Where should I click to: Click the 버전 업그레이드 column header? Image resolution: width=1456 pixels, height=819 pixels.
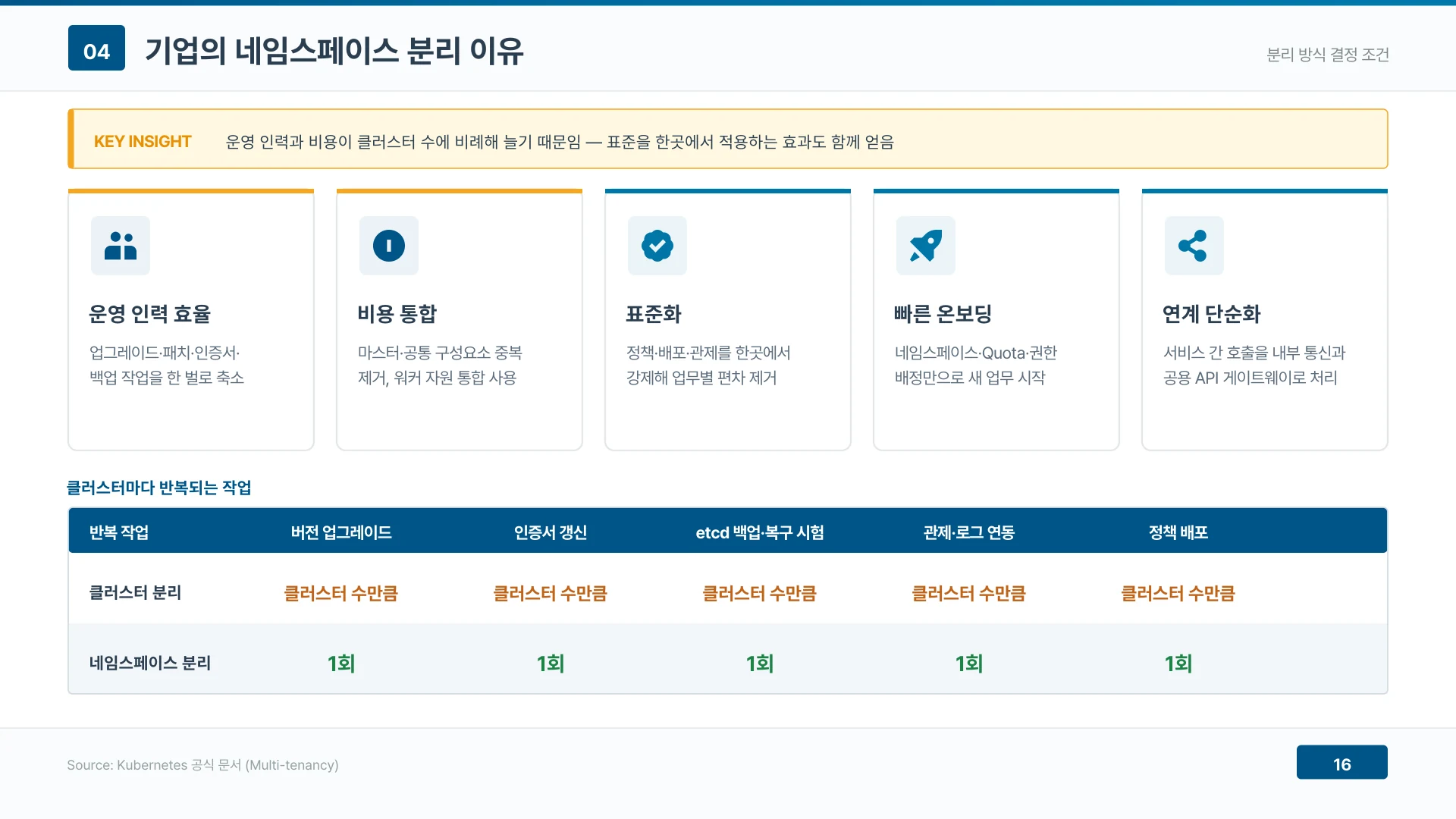click(x=341, y=532)
